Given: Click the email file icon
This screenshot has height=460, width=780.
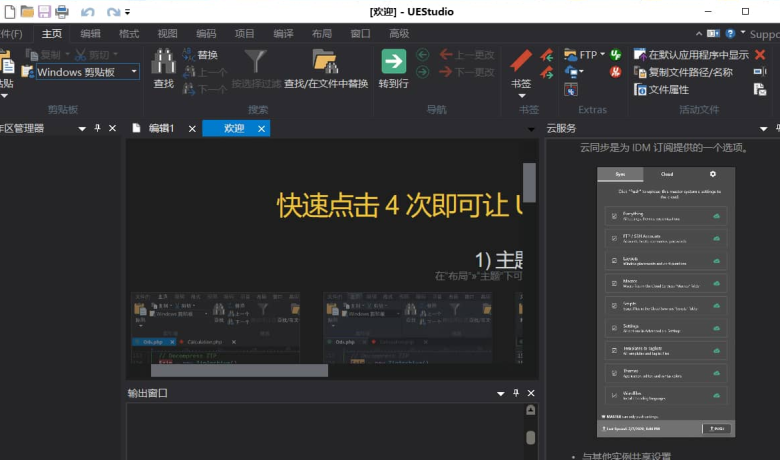Looking at the screenshot, I should pyautogui.click(x=760, y=90).
